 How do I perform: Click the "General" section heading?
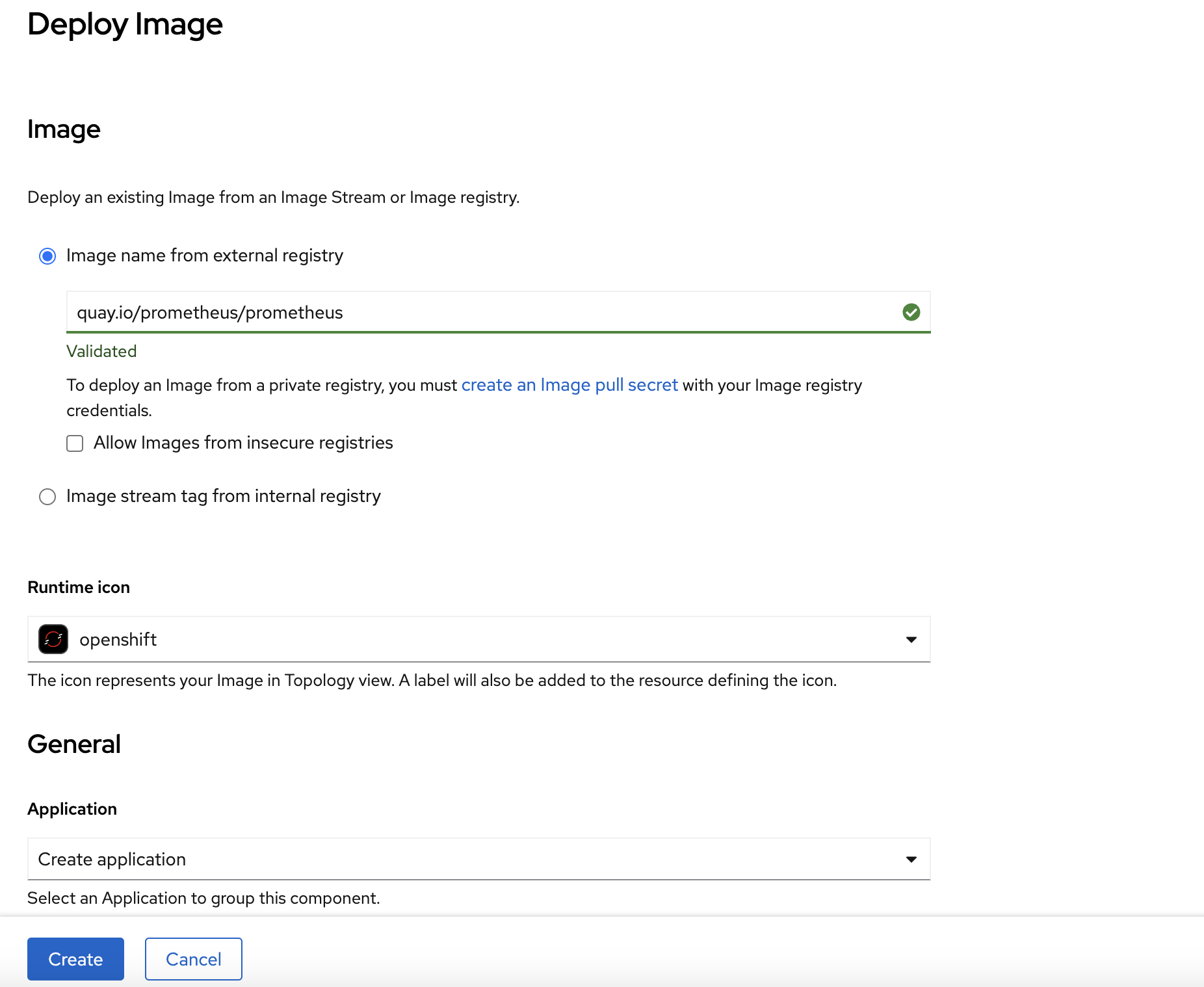pyautogui.click(x=74, y=744)
